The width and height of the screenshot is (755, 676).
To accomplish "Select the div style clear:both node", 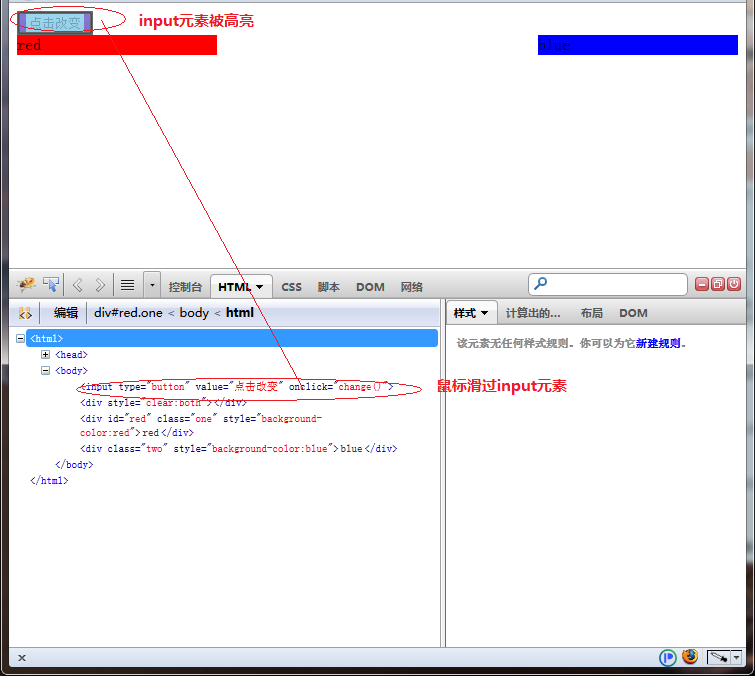I will (x=163, y=403).
